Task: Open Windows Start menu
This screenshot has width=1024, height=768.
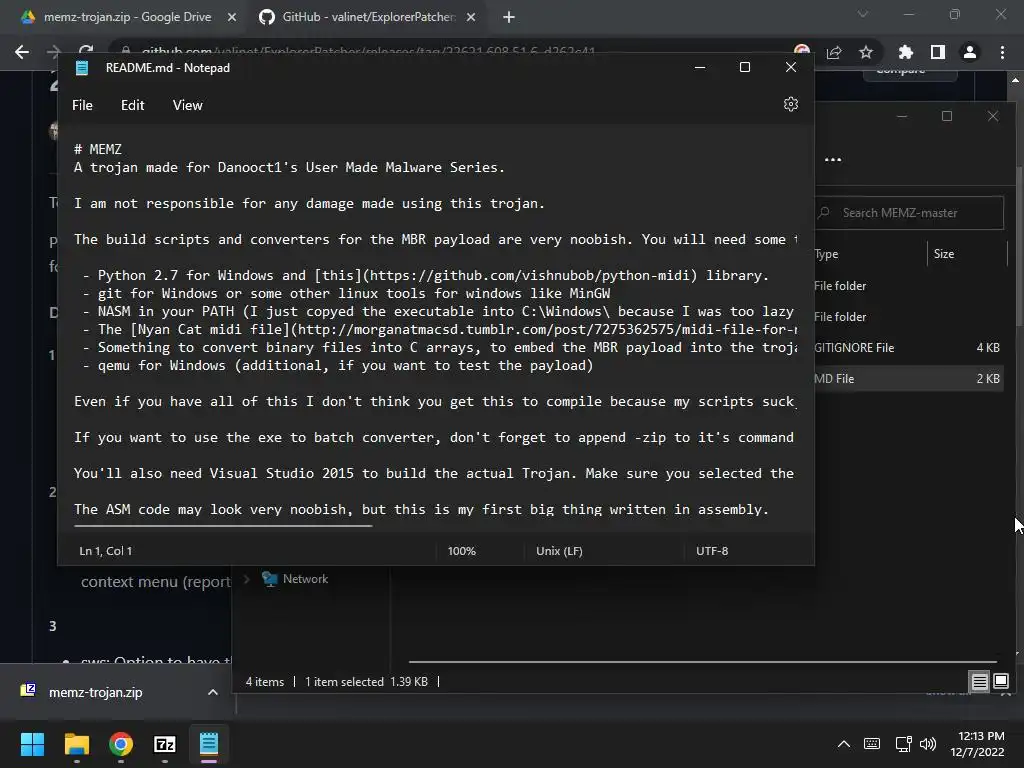Action: coord(32,744)
